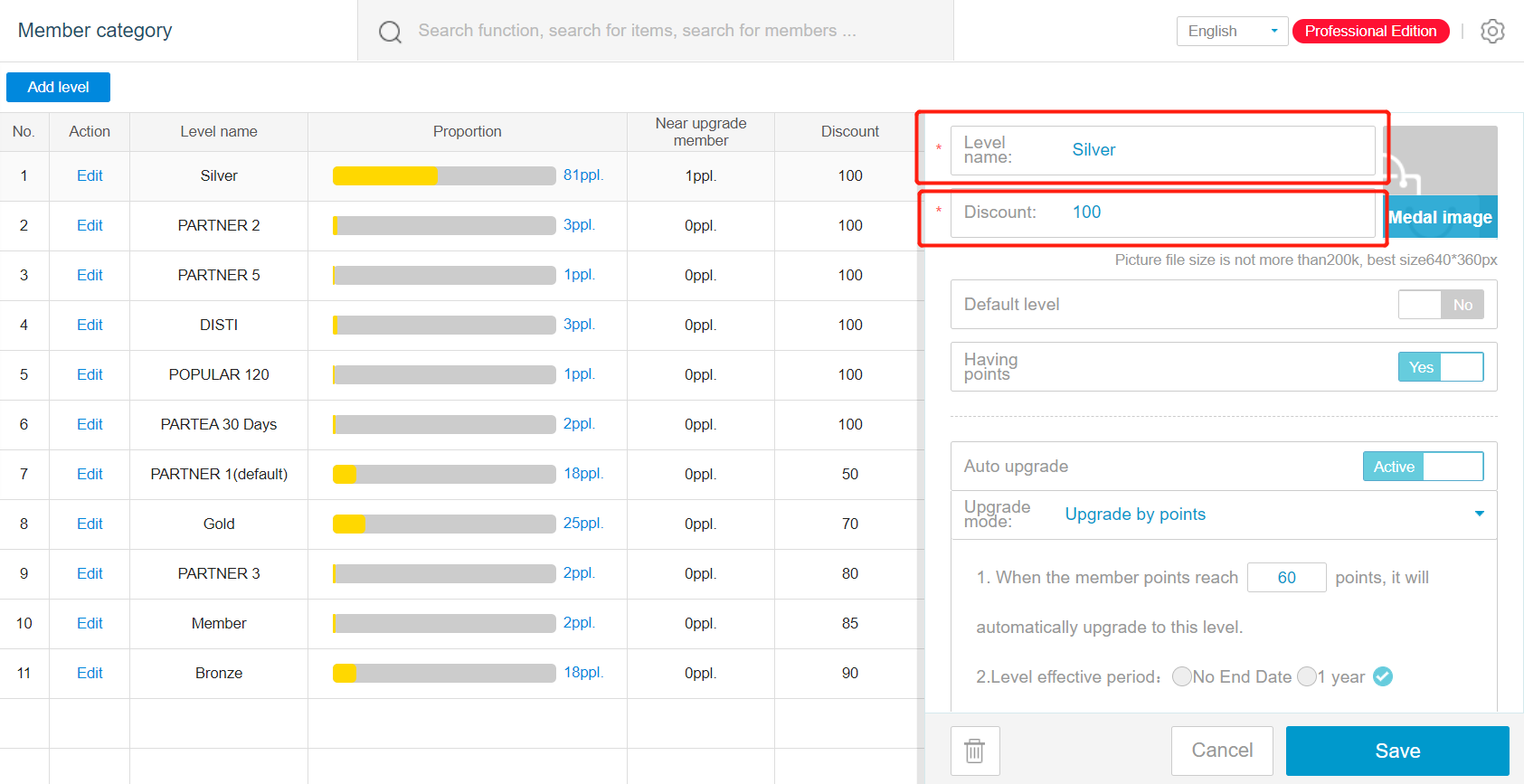Click the 81ppl. count for Silver

(x=583, y=175)
